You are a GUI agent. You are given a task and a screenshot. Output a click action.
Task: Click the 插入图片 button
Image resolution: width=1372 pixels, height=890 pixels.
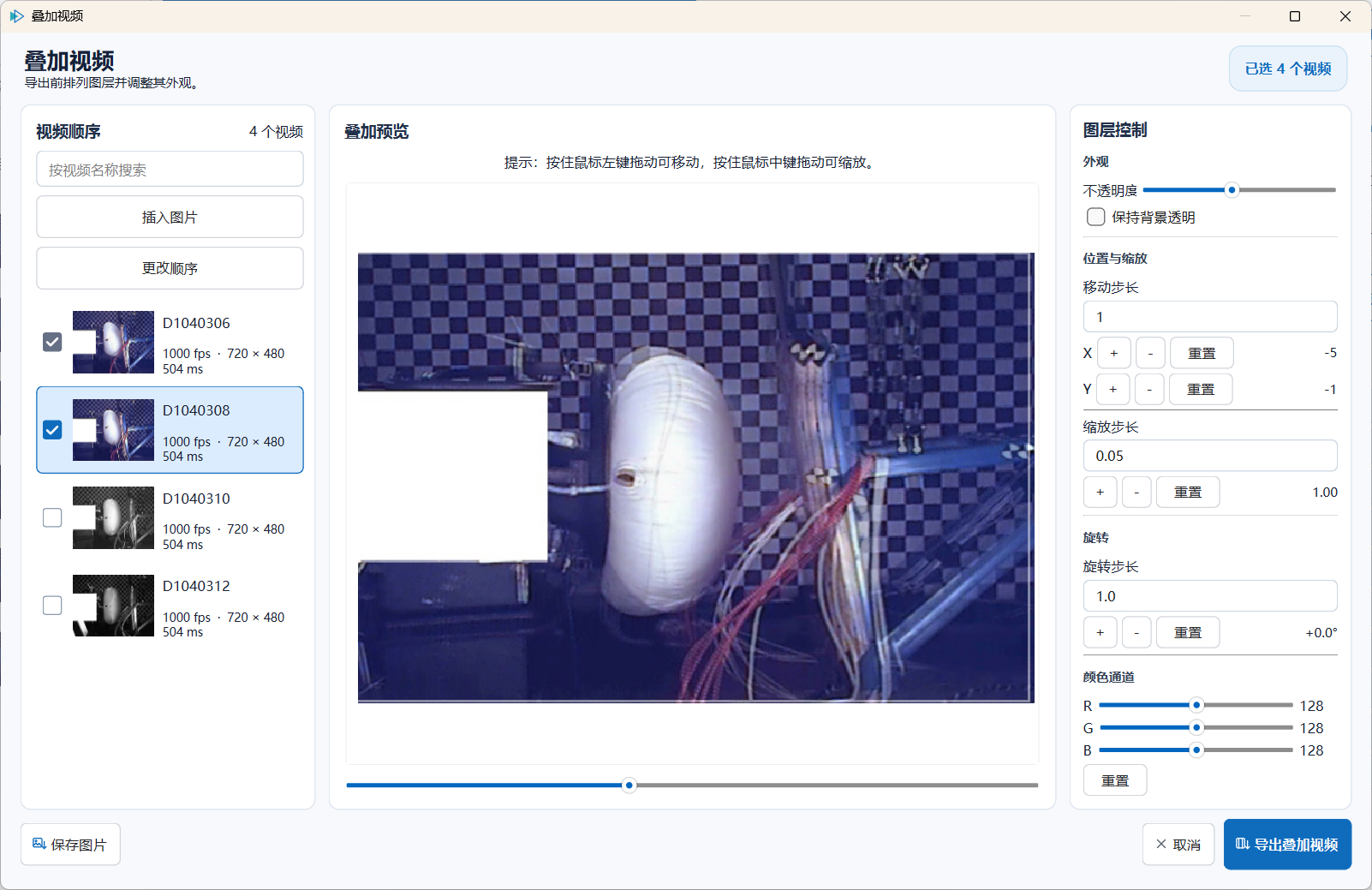click(x=170, y=217)
